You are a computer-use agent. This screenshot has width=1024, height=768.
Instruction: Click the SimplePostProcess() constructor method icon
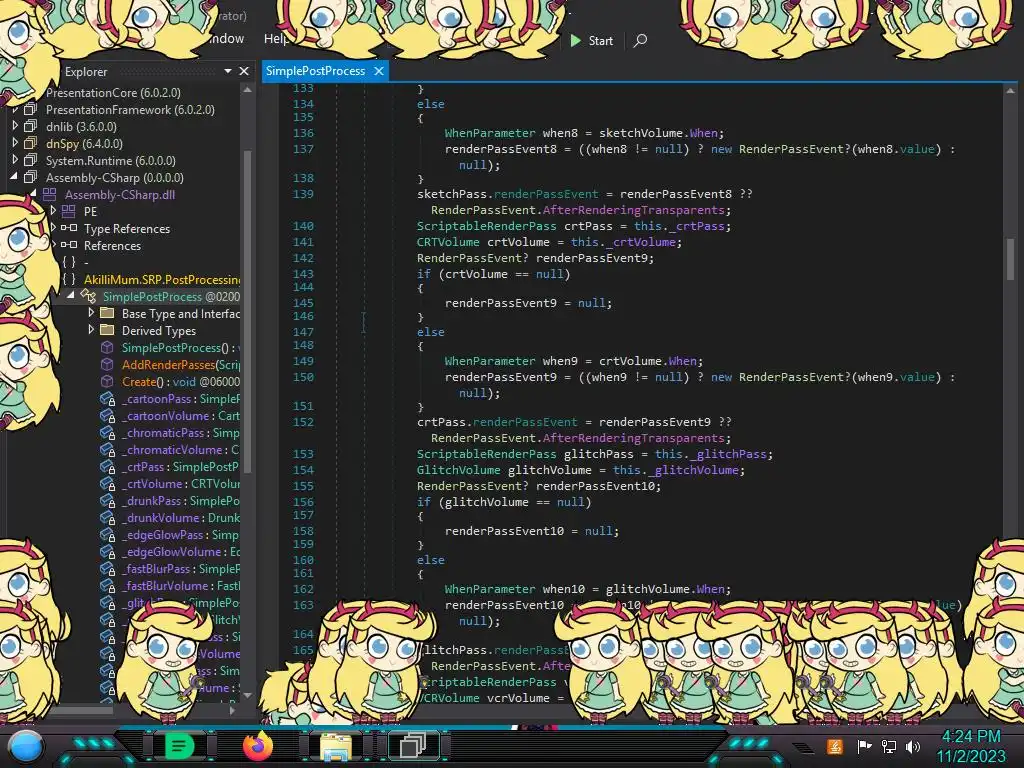point(107,347)
